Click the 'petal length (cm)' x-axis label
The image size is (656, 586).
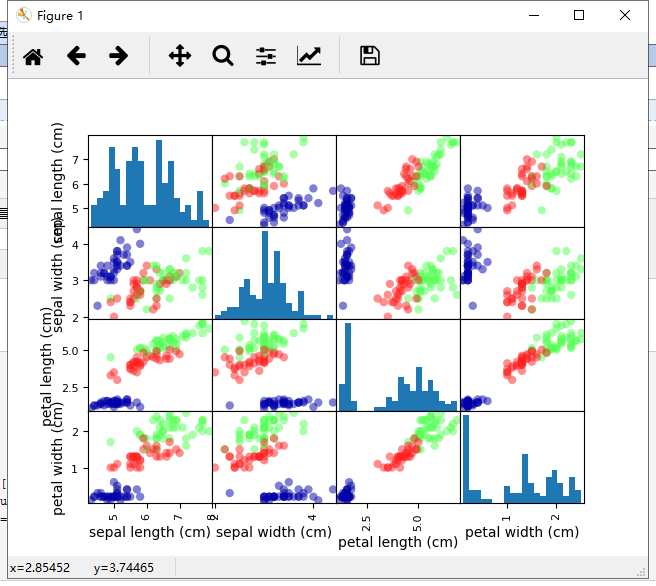398,542
